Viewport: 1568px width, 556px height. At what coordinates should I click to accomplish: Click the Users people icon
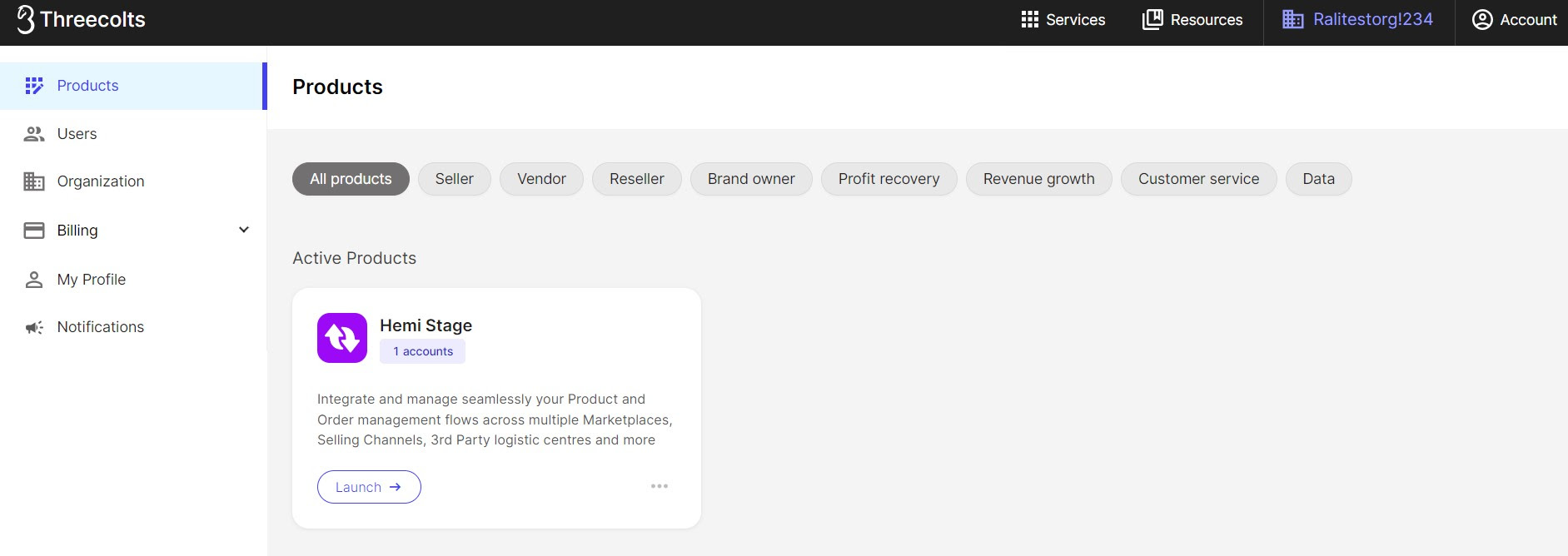click(34, 134)
